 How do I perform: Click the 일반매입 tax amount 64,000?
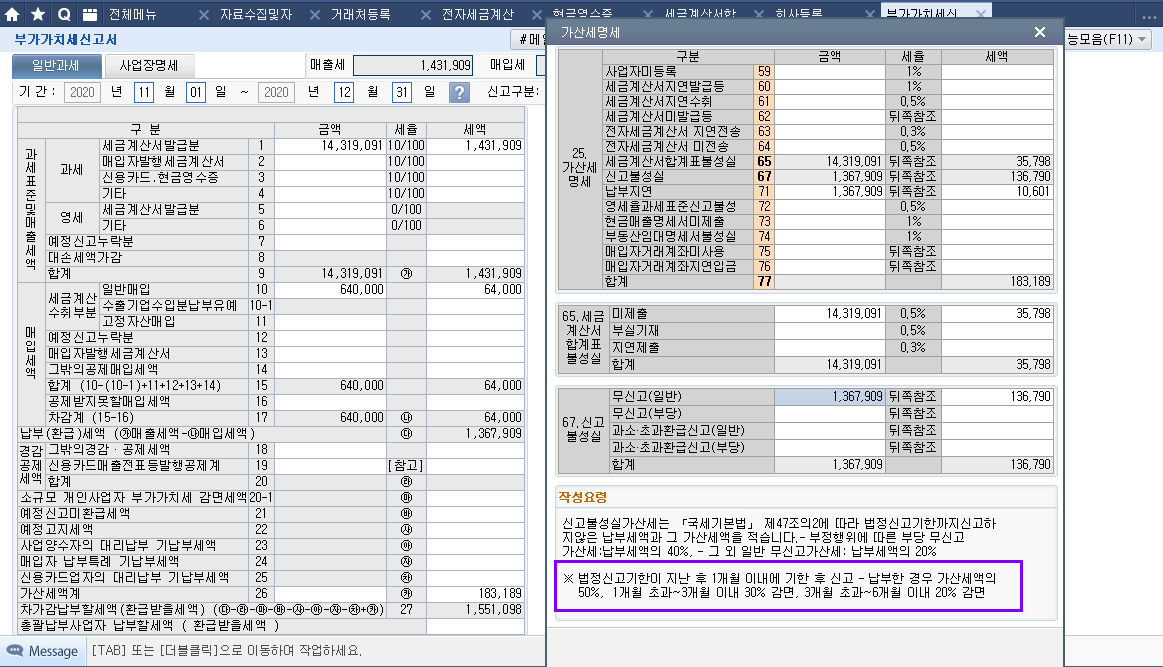(x=475, y=289)
